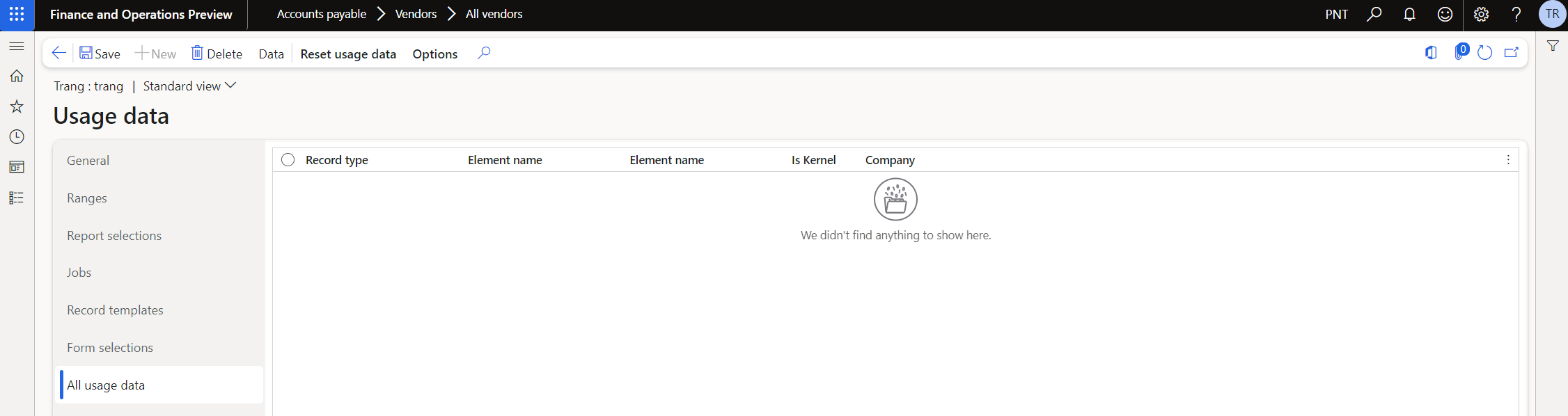The image size is (1568, 416).
Task: Open the search icon in top bar
Action: tap(1374, 14)
